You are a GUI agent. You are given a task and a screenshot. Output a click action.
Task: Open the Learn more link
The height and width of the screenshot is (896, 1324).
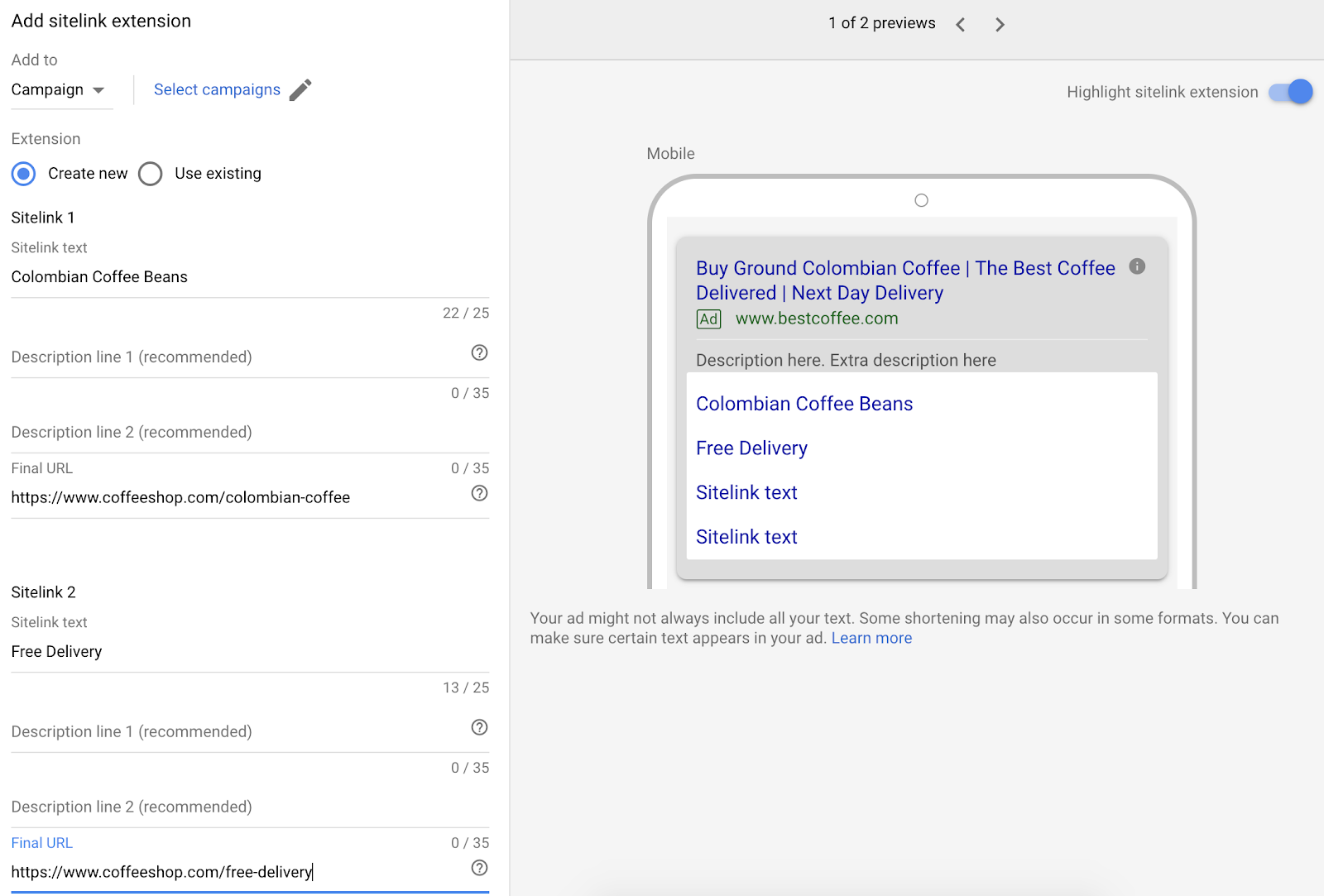pyautogui.click(x=871, y=638)
